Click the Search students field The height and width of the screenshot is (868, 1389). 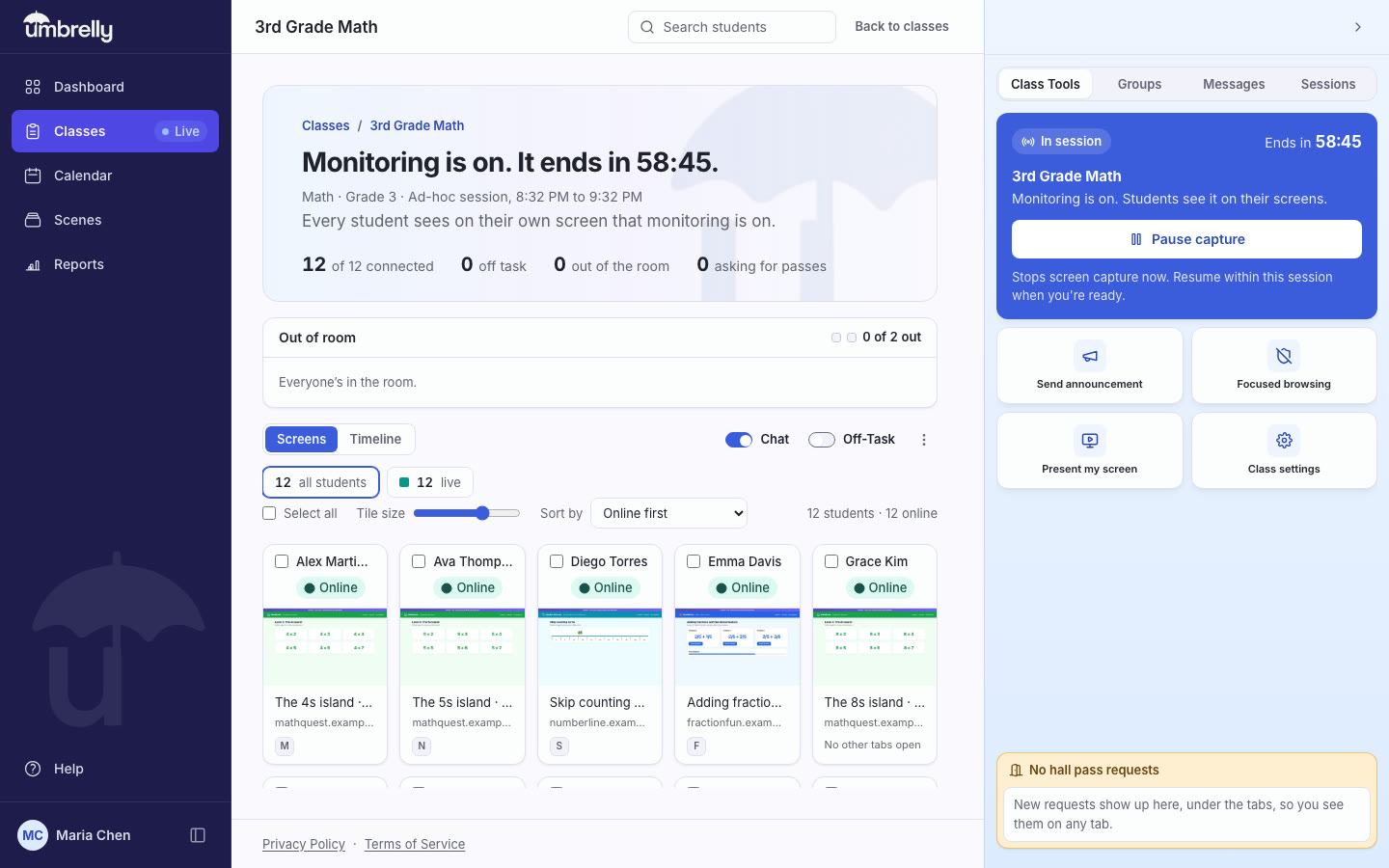(x=732, y=27)
